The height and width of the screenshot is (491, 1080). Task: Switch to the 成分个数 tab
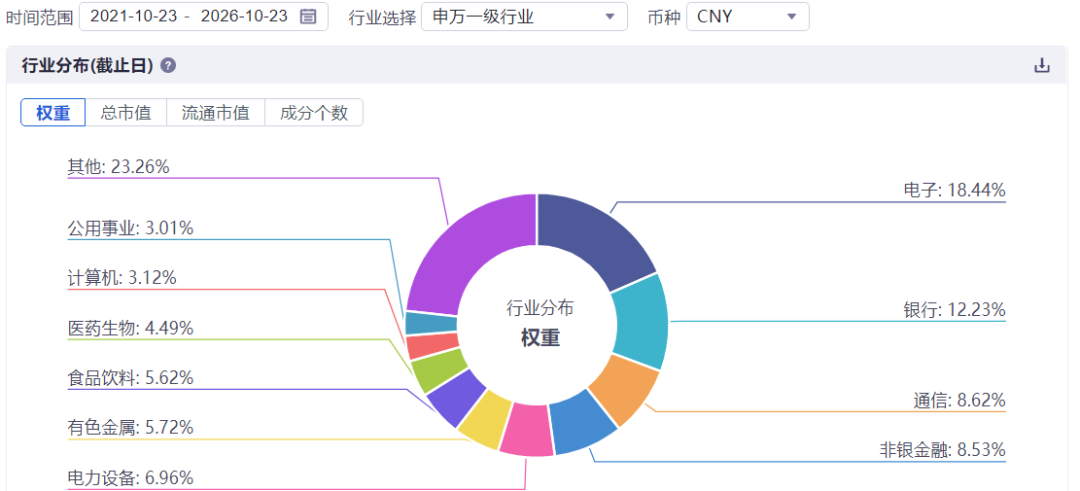click(314, 112)
